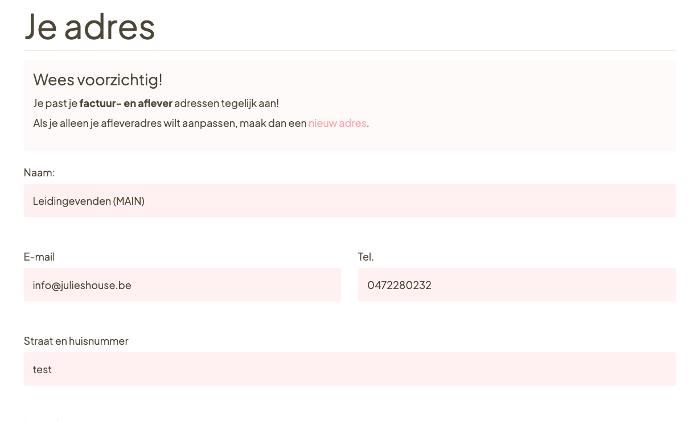Click the bold 'factuur- en aflever' text
This screenshot has width=690, height=421.
click(126, 103)
